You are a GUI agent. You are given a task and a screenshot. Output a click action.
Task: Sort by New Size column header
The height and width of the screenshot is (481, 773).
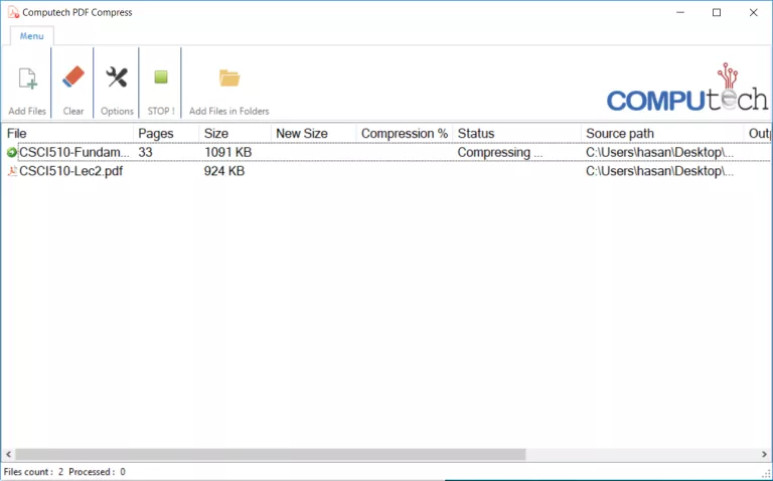point(314,134)
